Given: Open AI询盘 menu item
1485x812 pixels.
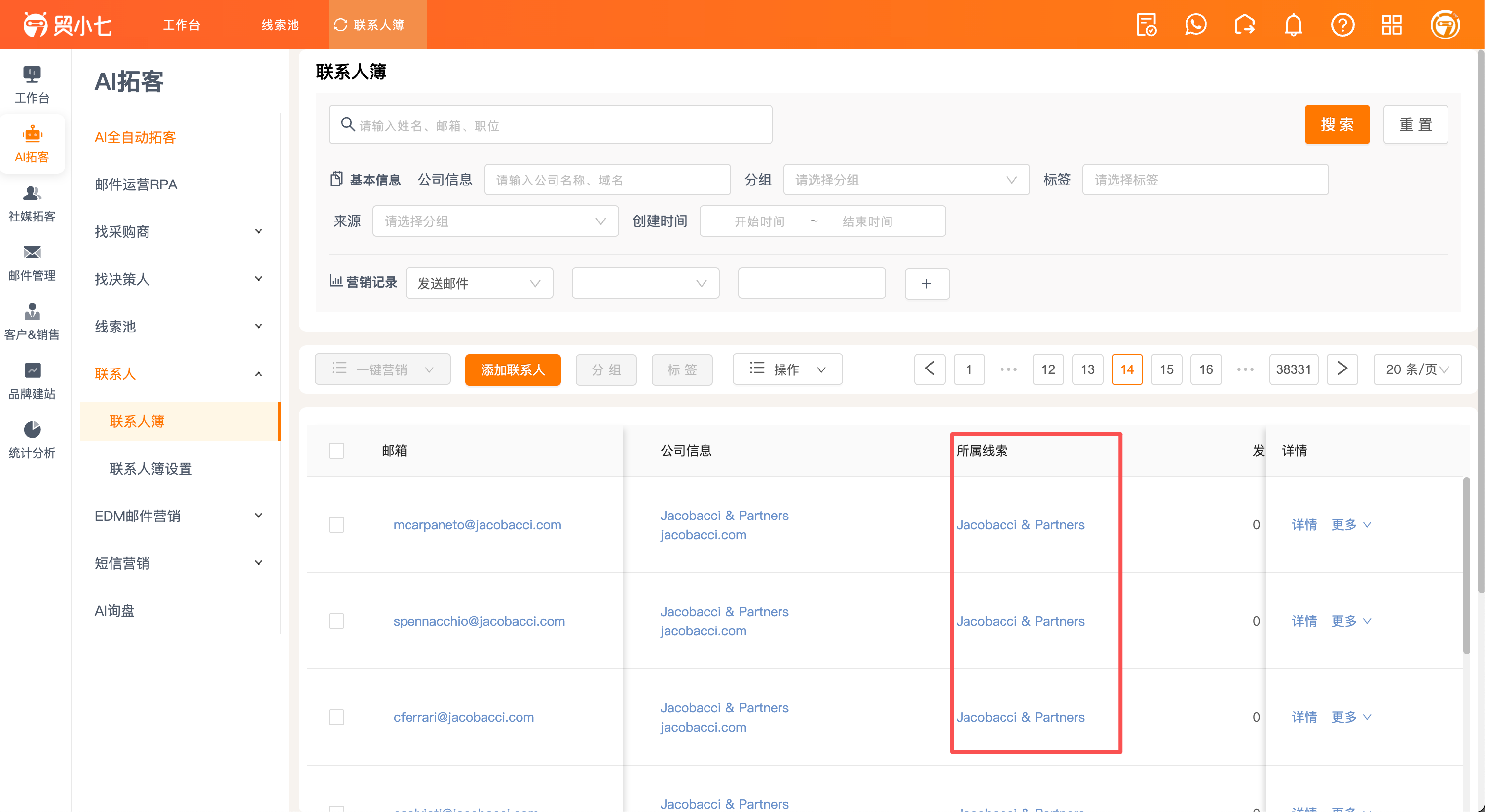Looking at the screenshot, I should (x=114, y=610).
